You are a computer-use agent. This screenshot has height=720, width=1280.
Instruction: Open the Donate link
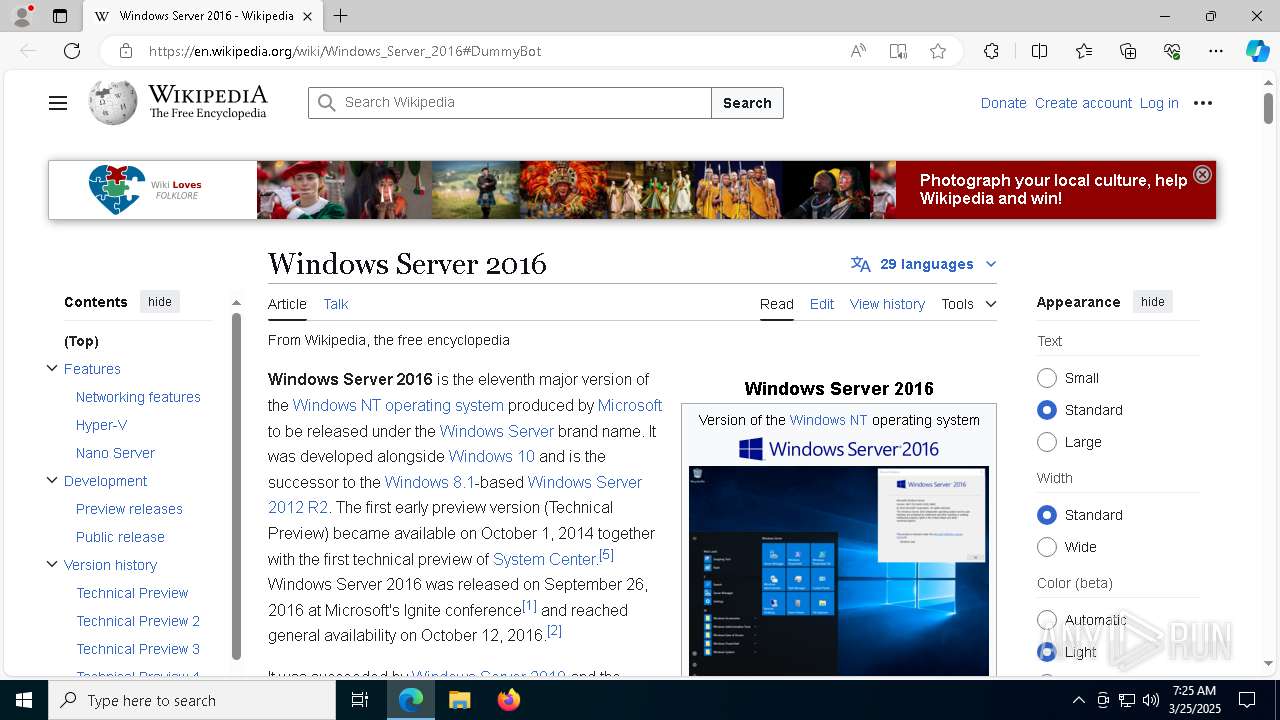point(1003,103)
